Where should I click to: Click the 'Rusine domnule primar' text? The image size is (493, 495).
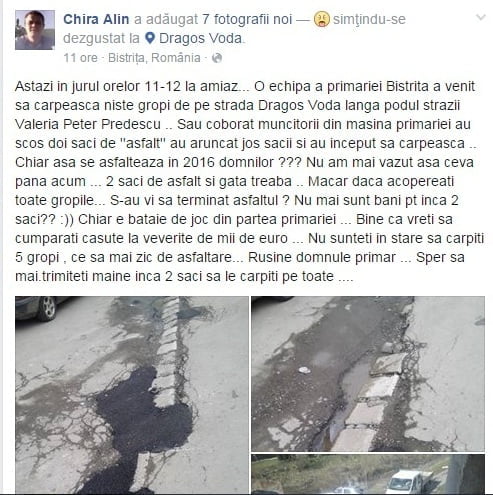[x=322, y=257]
